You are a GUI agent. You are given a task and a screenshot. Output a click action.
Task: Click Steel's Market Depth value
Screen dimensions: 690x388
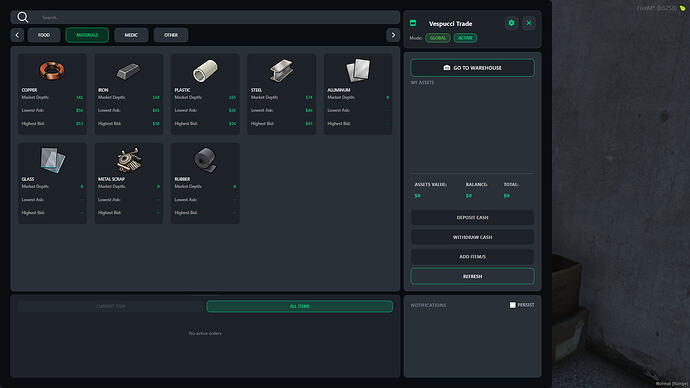tap(309, 97)
